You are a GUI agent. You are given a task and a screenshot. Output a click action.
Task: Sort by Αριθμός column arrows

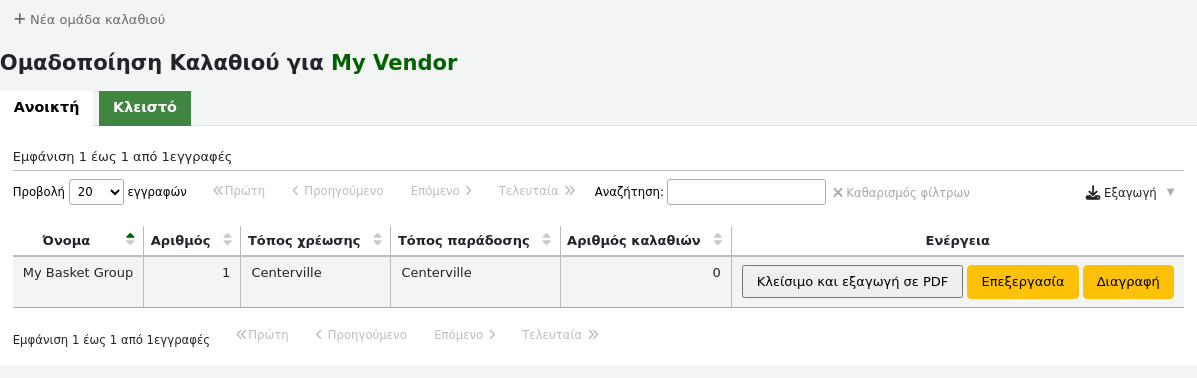(227, 240)
